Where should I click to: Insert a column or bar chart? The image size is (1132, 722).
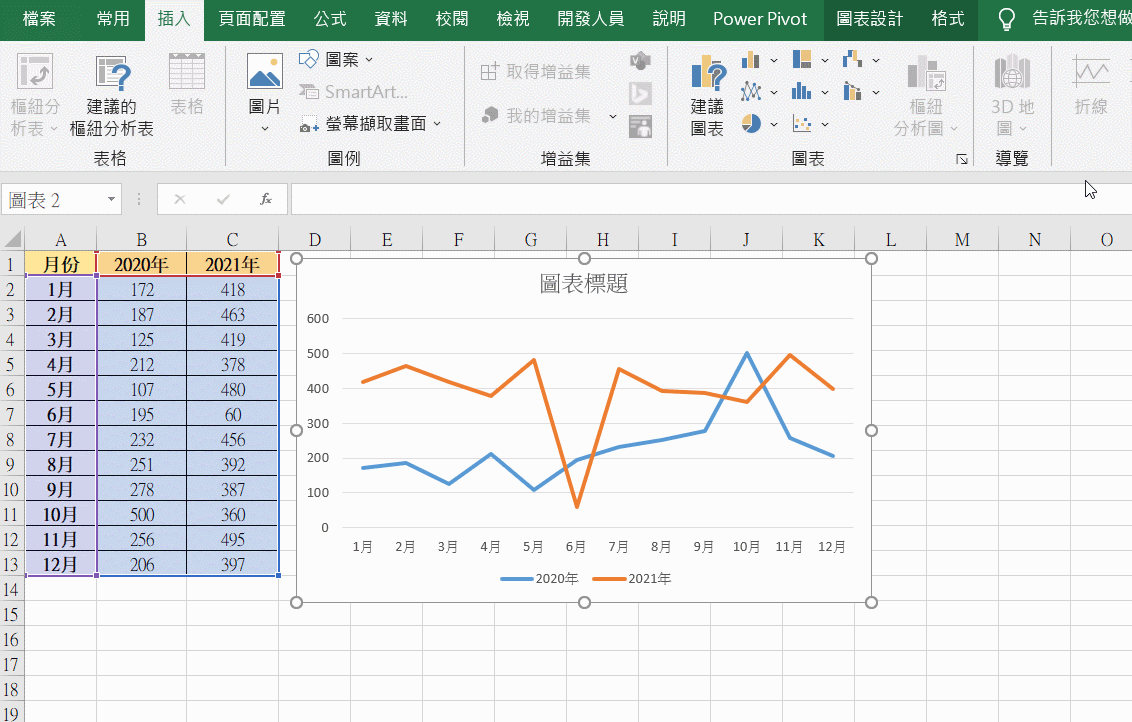tap(751, 60)
